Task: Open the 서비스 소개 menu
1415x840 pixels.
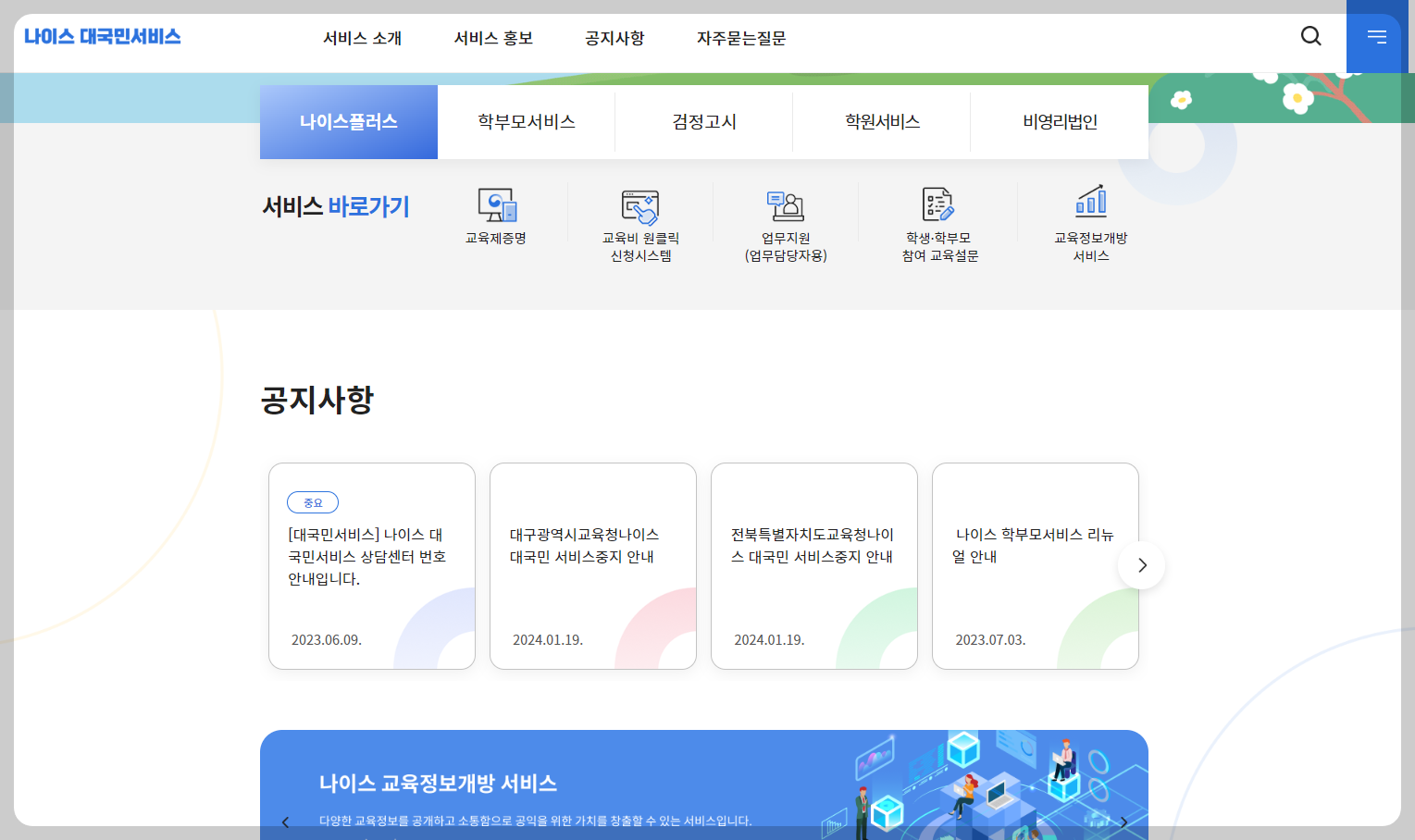Action: pyautogui.click(x=361, y=38)
